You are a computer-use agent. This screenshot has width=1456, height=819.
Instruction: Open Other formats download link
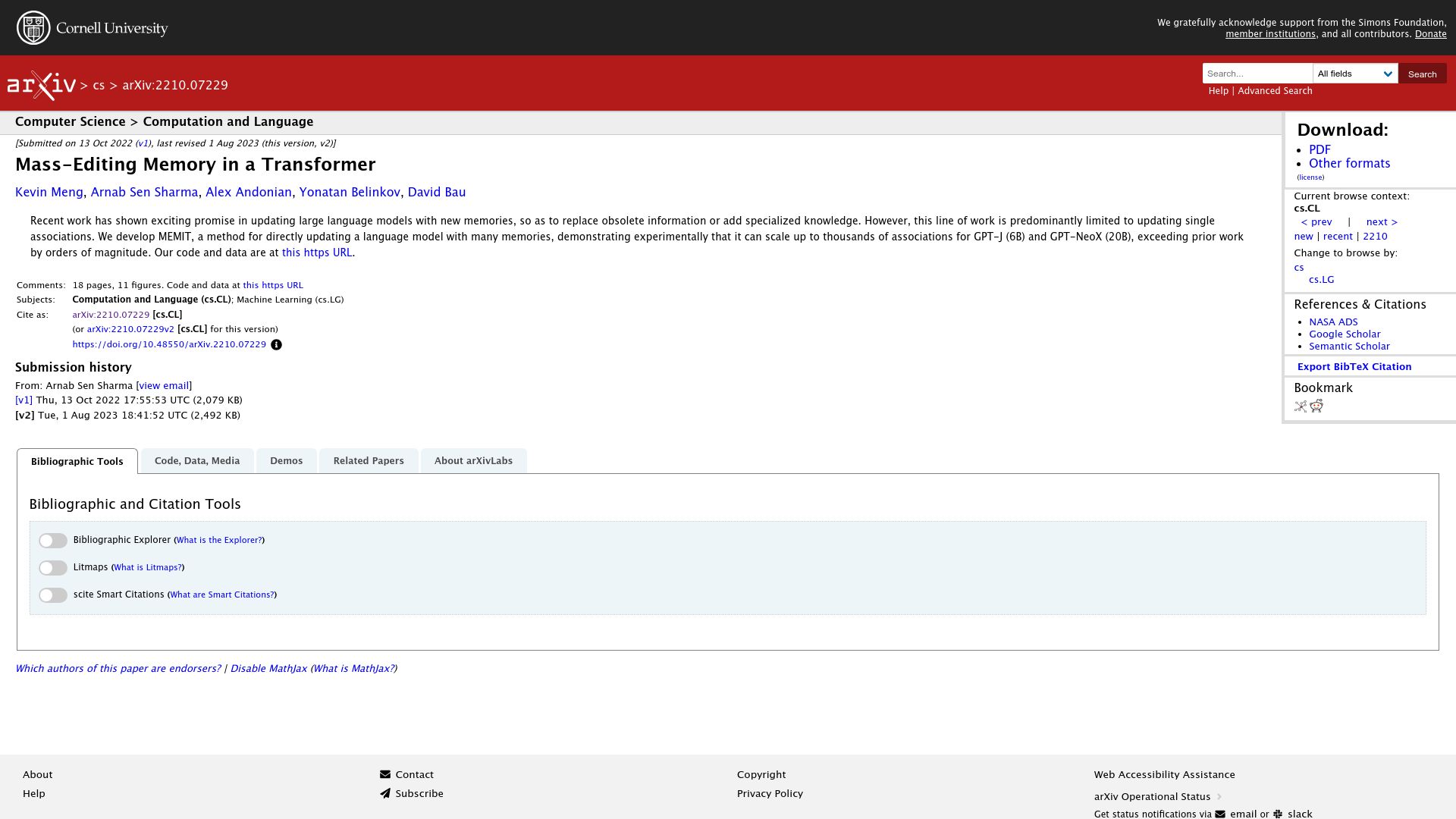(x=1349, y=164)
